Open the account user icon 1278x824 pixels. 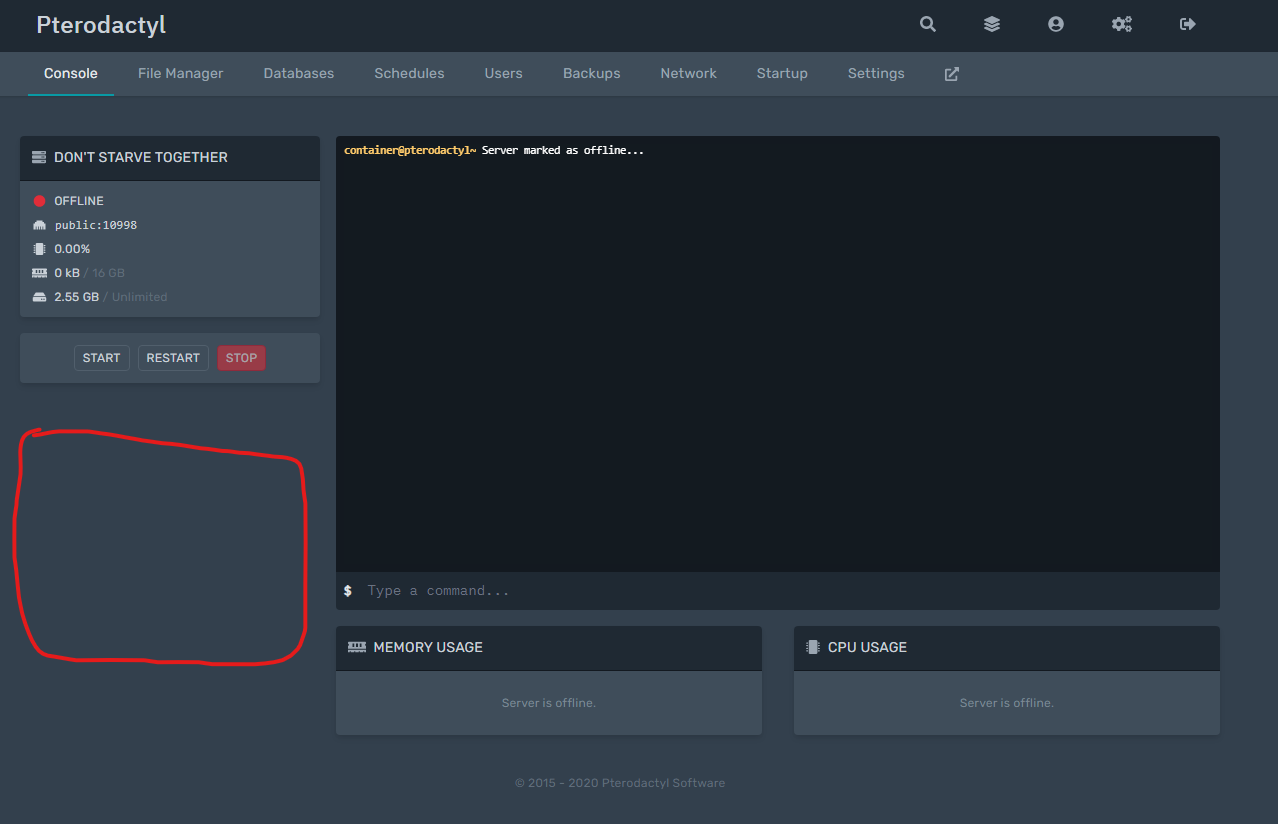(1056, 24)
